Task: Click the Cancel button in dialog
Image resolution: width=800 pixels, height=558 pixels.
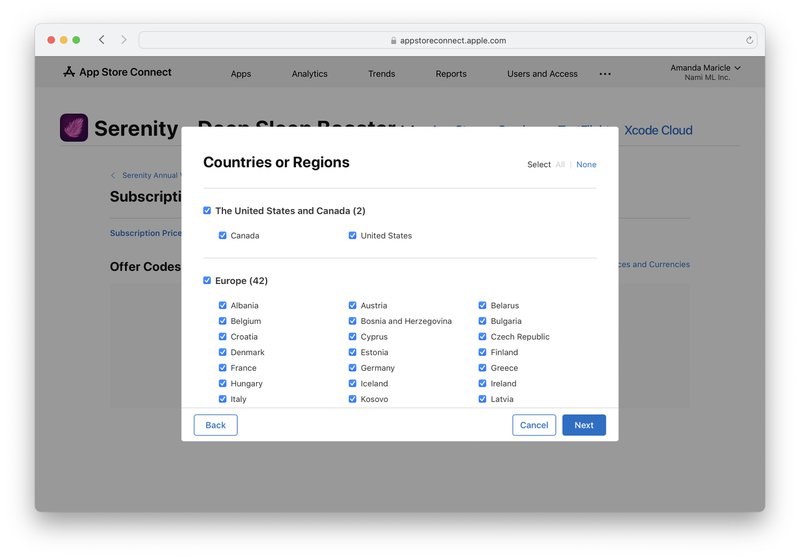Action: (x=534, y=425)
